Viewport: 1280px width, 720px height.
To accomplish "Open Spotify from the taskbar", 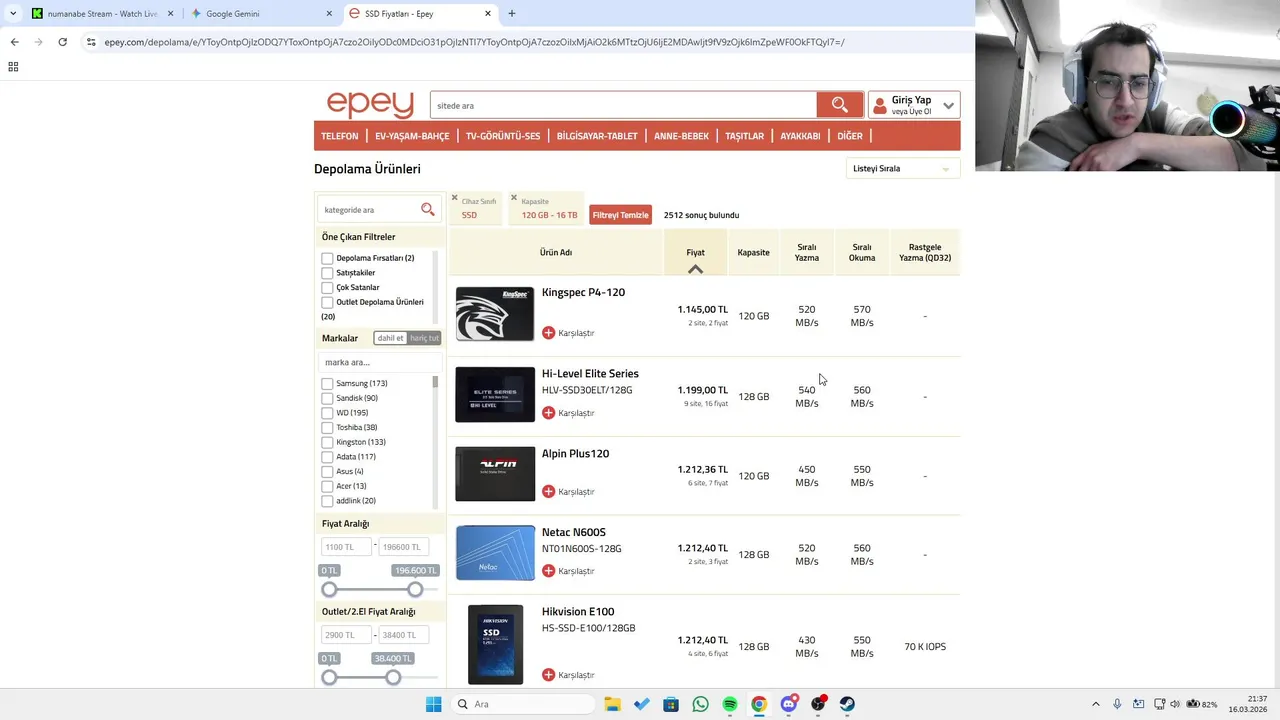I will pos(730,704).
